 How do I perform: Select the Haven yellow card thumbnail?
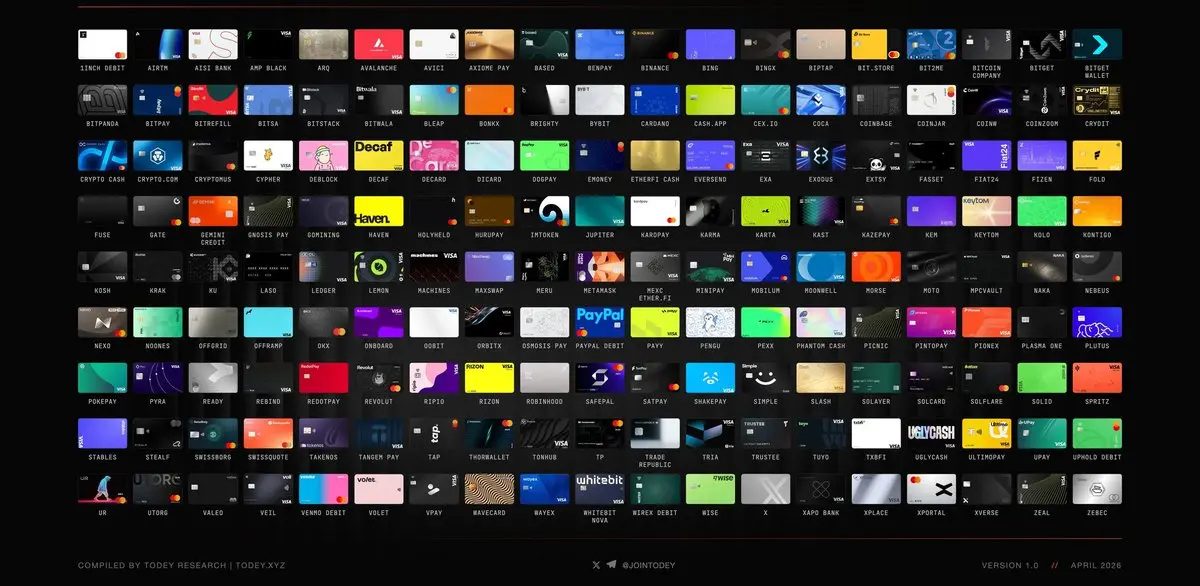pos(379,211)
